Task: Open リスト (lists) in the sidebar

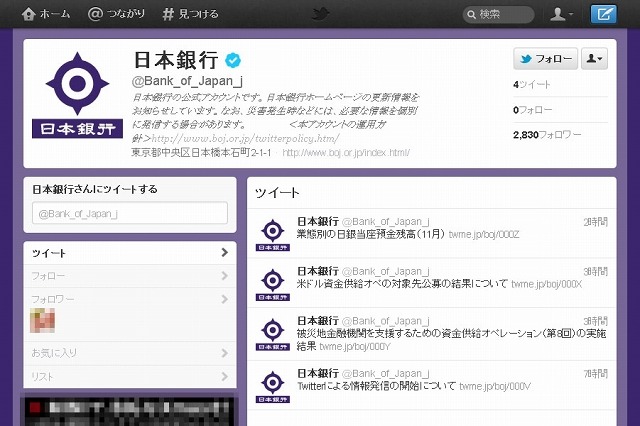Action: tap(130, 377)
